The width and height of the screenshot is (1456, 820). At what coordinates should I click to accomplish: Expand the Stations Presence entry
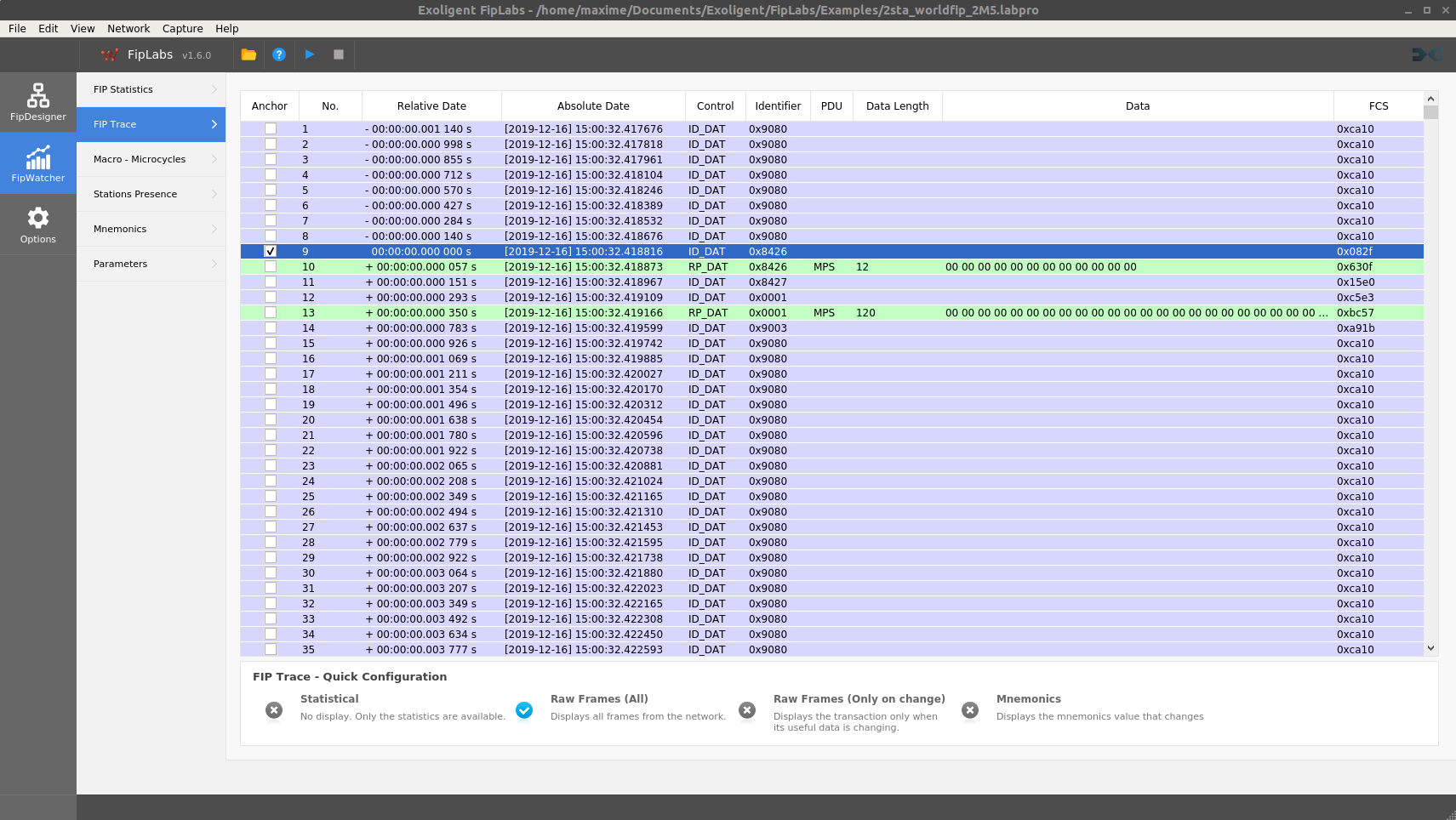click(x=151, y=194)
